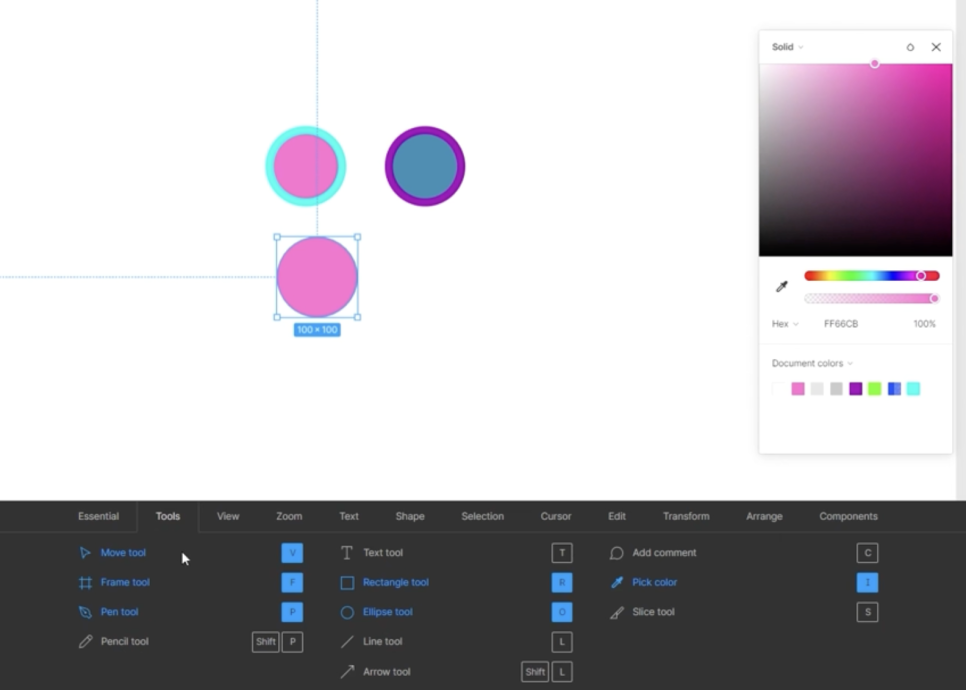Open the Hex color format dropdown
Screen dimensions: 966x690
785,323
